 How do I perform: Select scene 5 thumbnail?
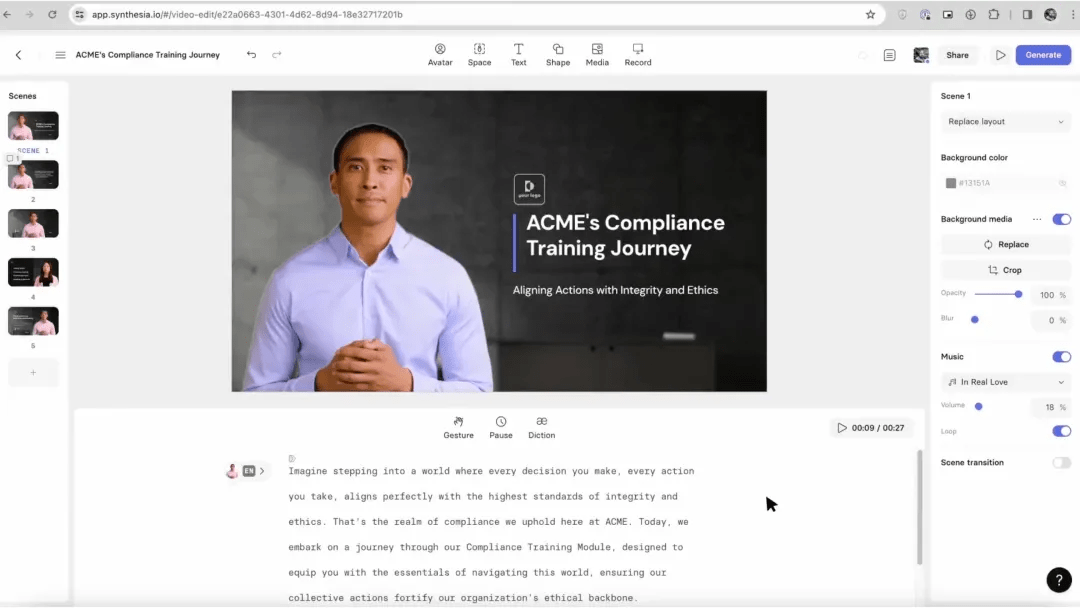click(x=33, y=322)
